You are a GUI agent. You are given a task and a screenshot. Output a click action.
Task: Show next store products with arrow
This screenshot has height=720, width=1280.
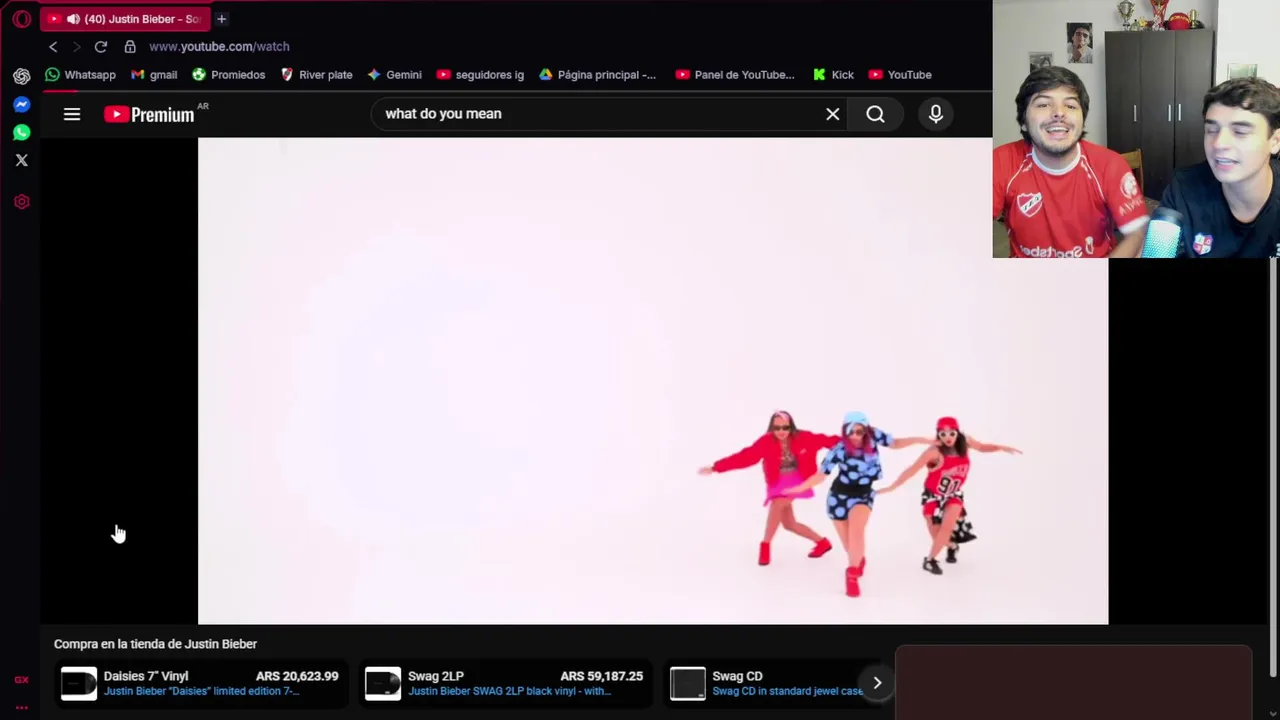(x=877, y=683)
